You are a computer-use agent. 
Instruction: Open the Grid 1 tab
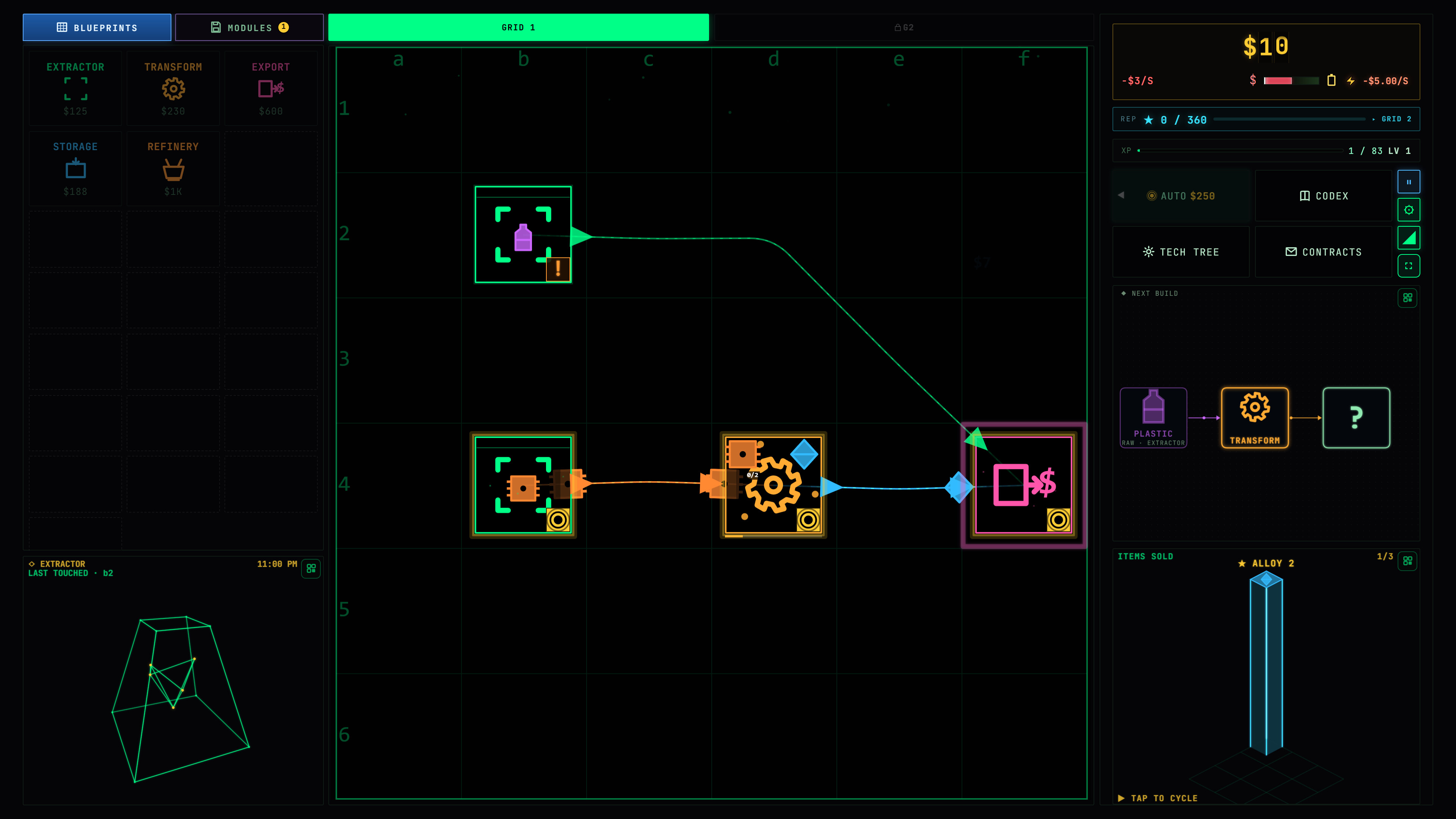518,27
